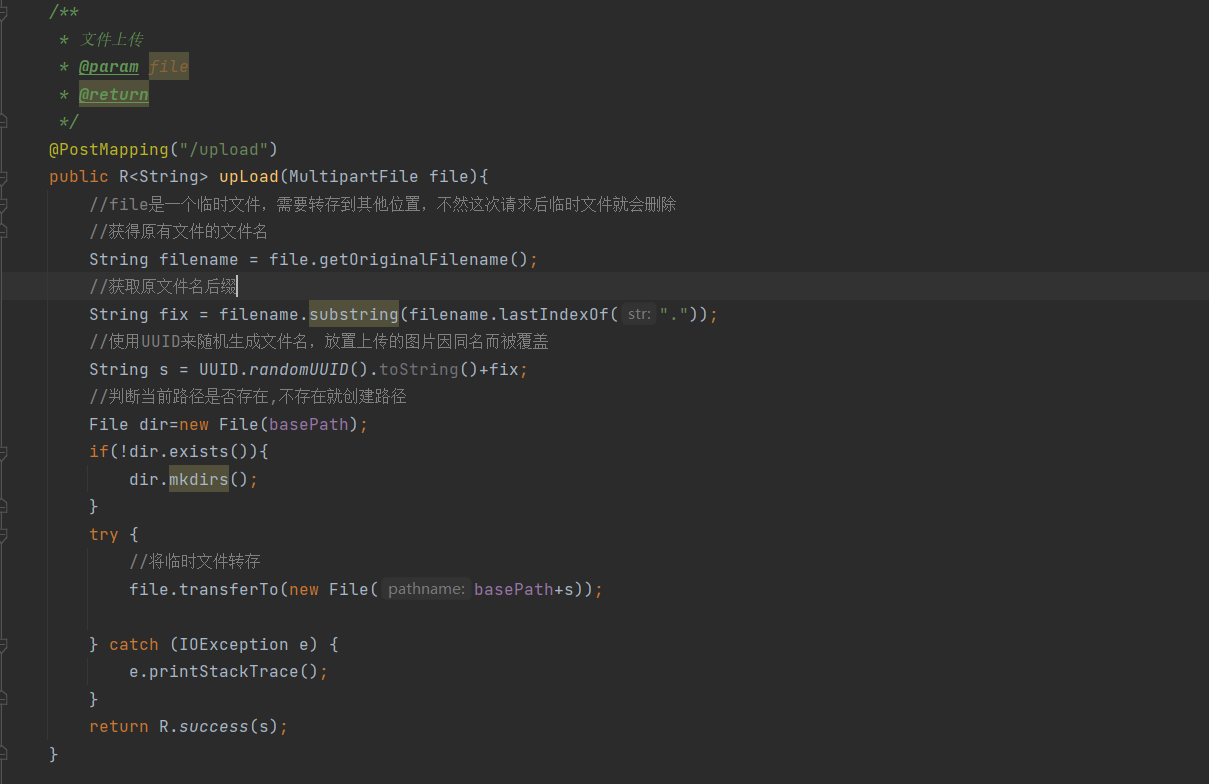Click the getOriginalFilename method call
Viewport: 1209px width, 784px height.
pyautogui.click(x=414, y=259)
